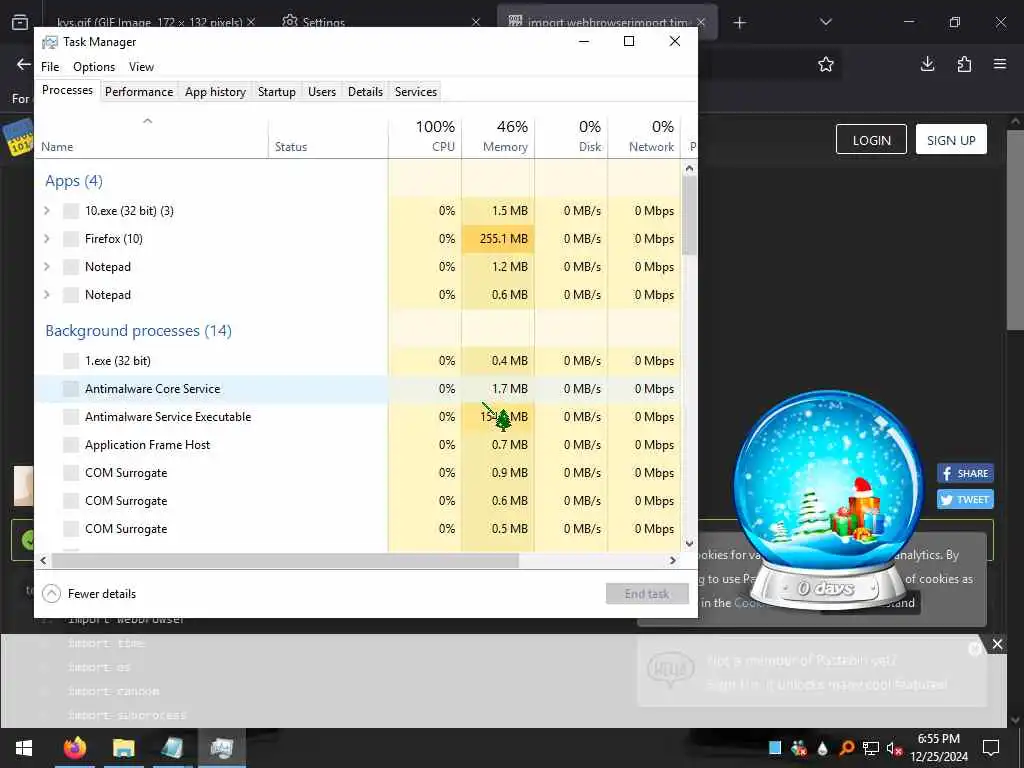Close the Settings browser tab
Screen dimensions: 1024x768
476,22
